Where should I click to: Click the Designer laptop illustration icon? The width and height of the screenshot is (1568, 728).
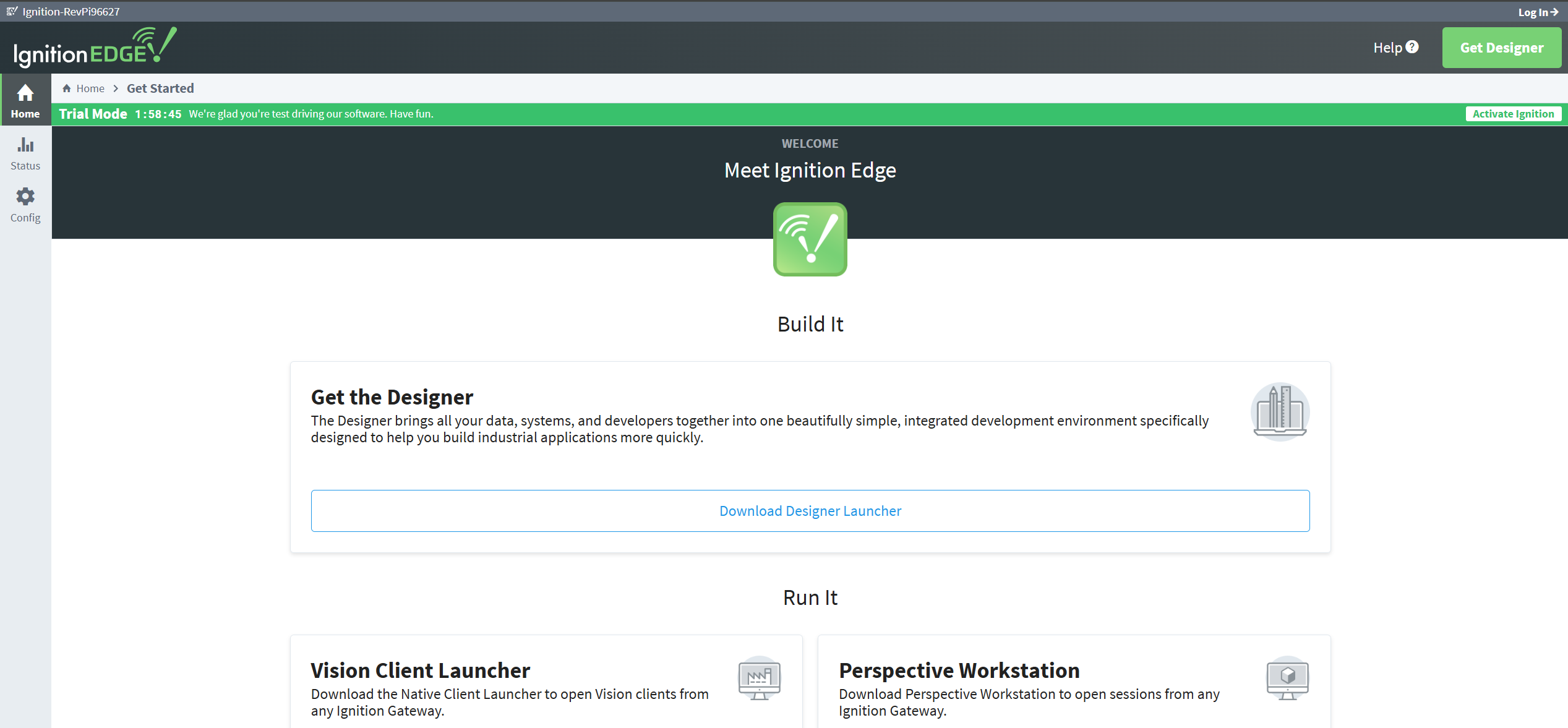click(1280, 411)
